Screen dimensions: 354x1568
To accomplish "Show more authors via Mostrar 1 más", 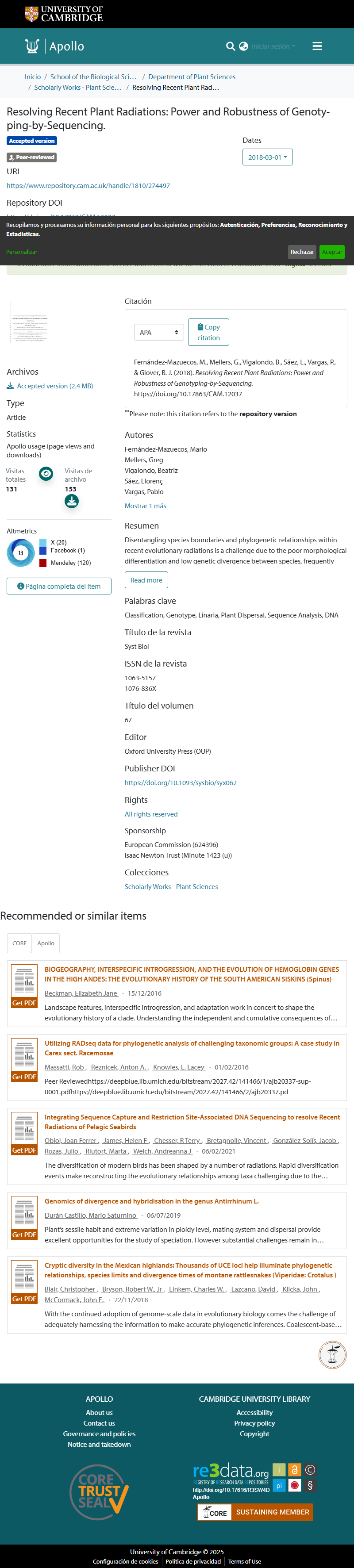I will tap(145, 506).
